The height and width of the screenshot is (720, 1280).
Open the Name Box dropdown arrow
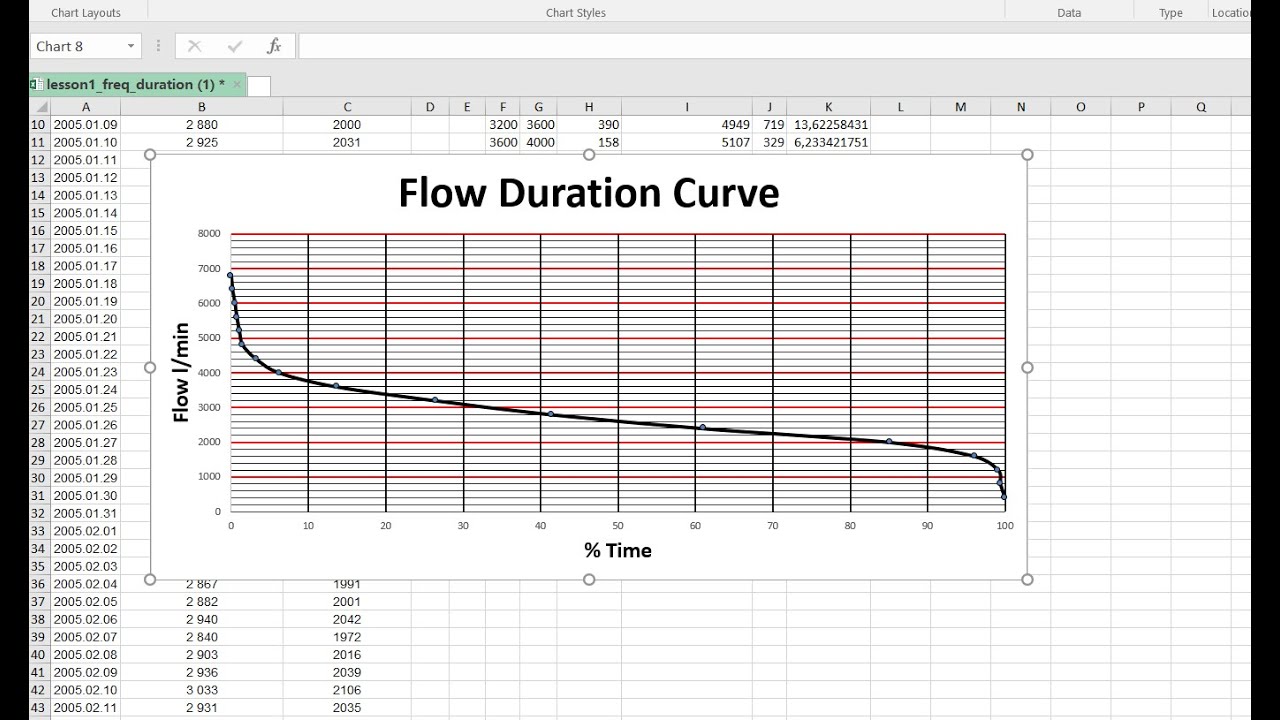point(131,46)
